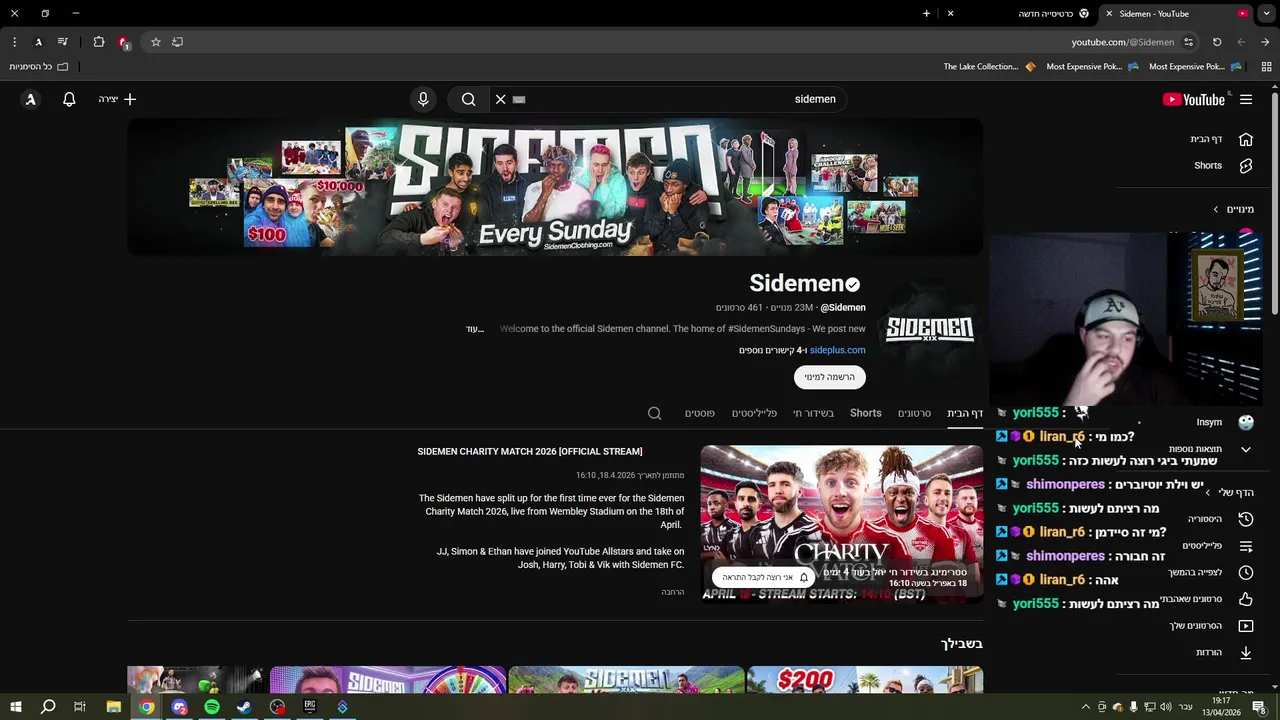
Task: Search within channel magnifier icon
Action: click(654, 413)
